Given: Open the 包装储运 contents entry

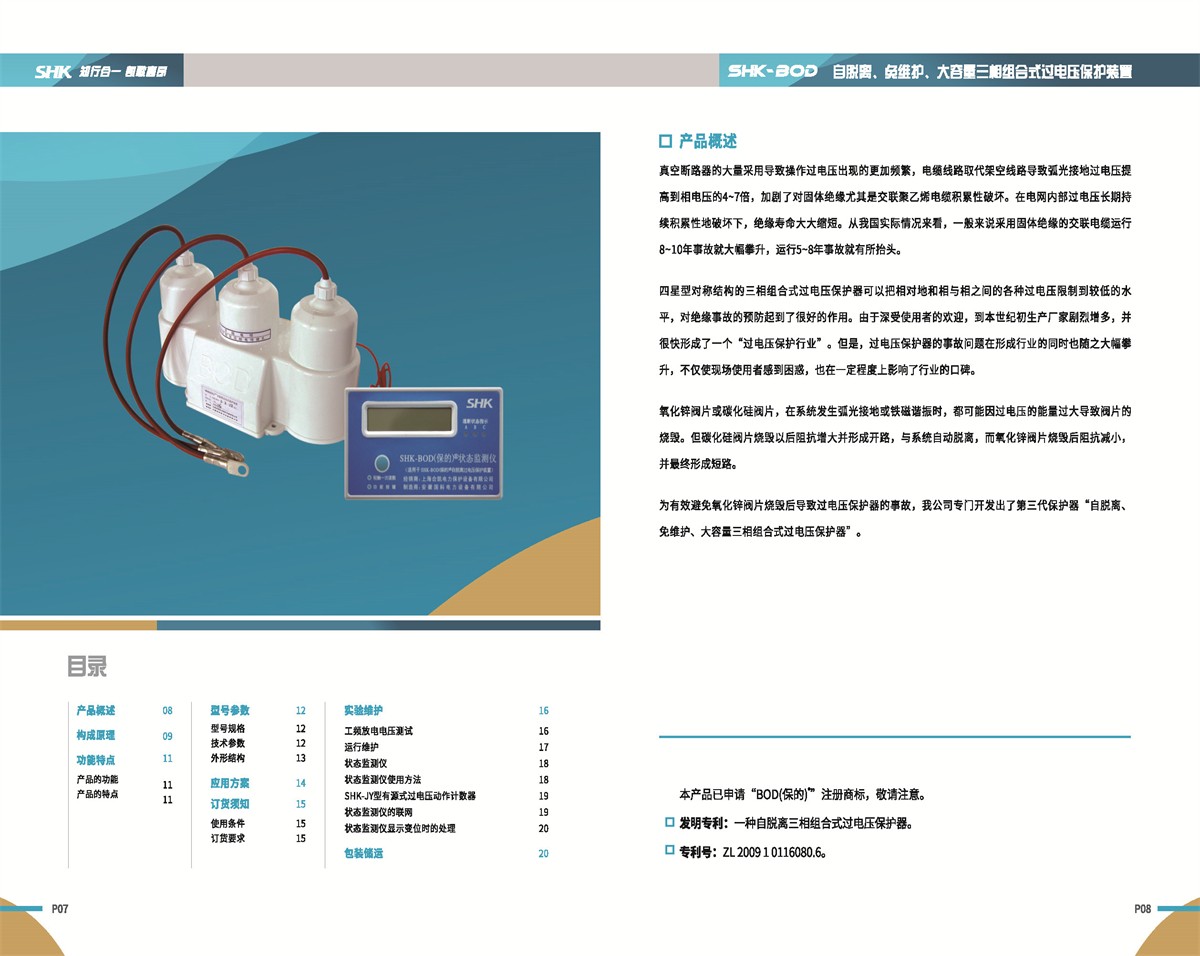Looking at the screenshot, I should pos(364,854).
